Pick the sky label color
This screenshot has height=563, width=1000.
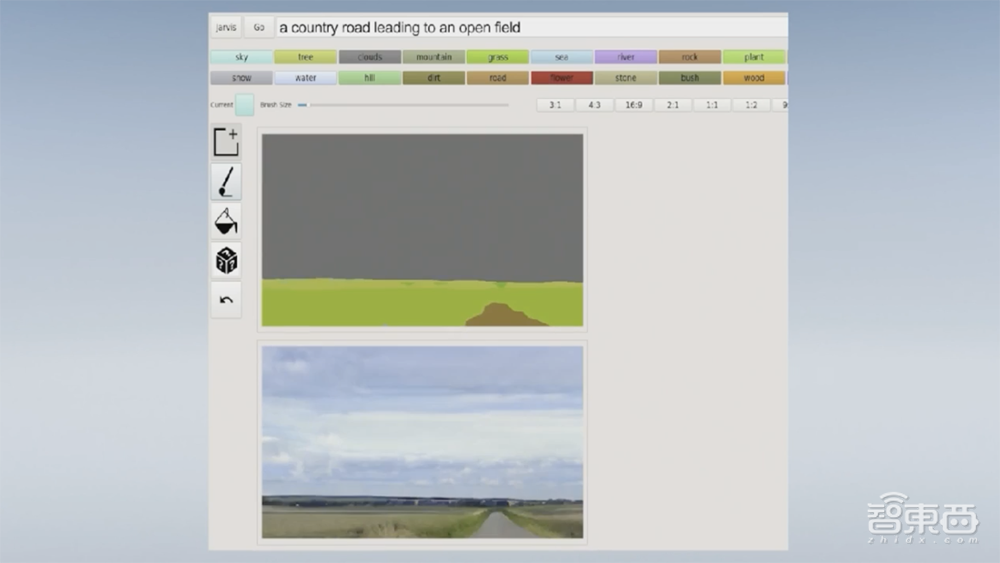pos(241,57)
